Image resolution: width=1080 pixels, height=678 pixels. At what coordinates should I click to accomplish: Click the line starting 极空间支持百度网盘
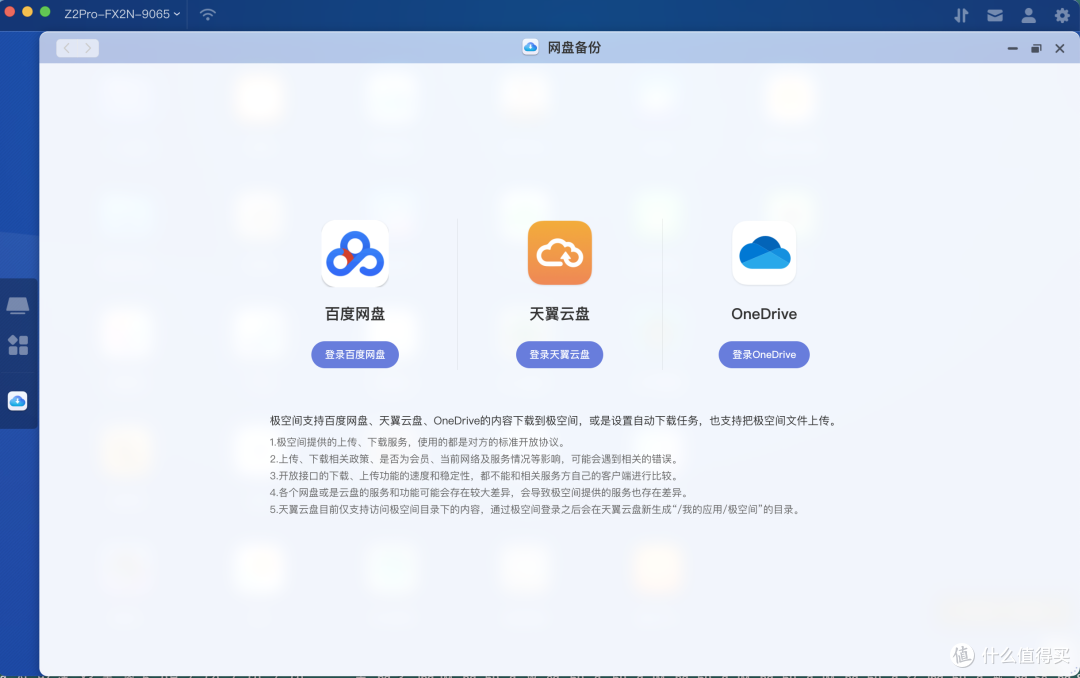tap(554, 420)
